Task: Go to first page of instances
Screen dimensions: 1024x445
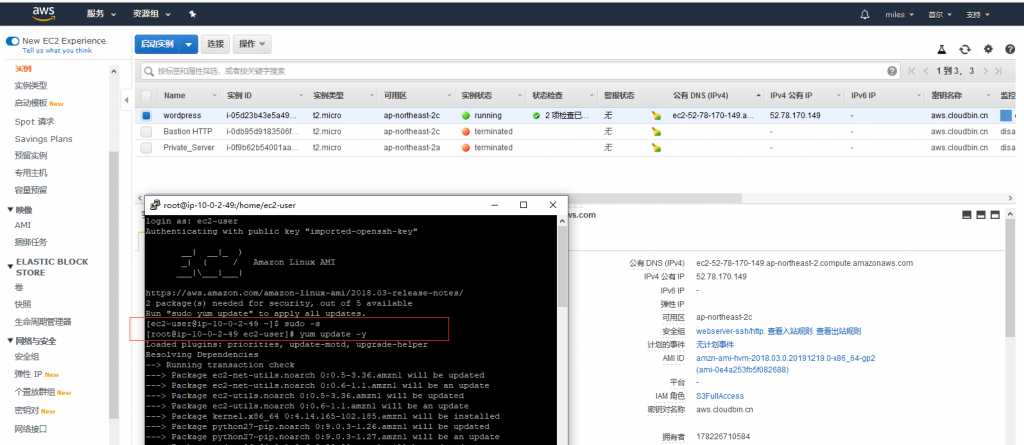Action: pos(912,71)
